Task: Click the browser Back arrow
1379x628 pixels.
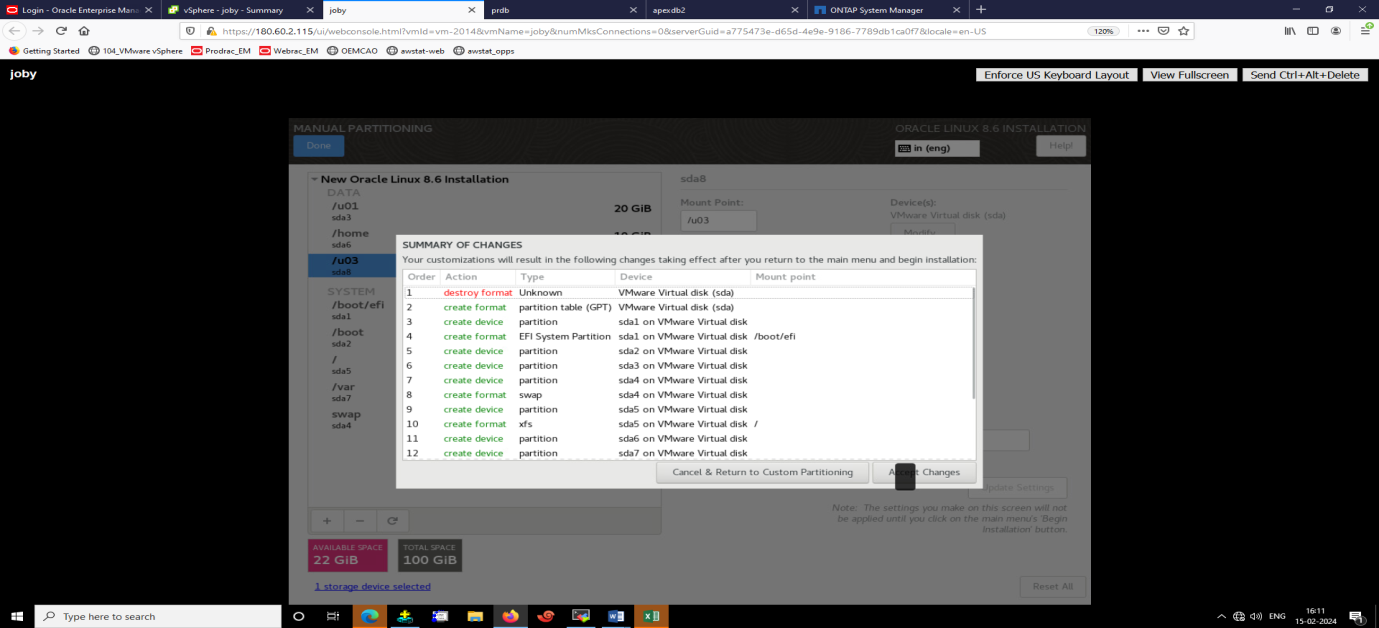Action: point(15,31)
